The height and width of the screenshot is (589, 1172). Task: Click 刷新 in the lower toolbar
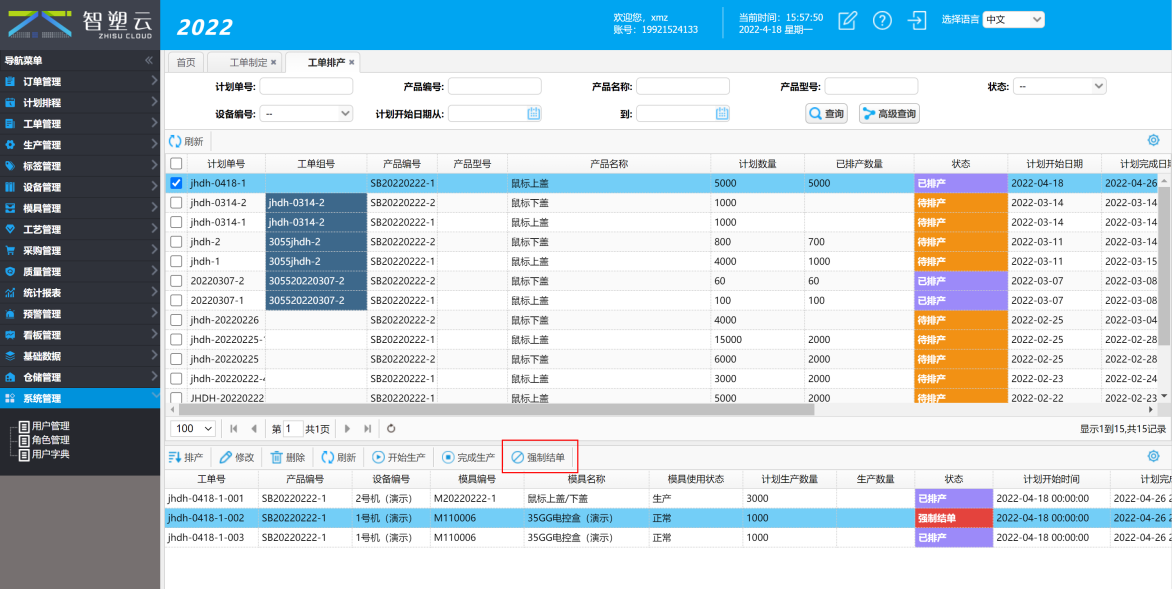click(339, 457)
